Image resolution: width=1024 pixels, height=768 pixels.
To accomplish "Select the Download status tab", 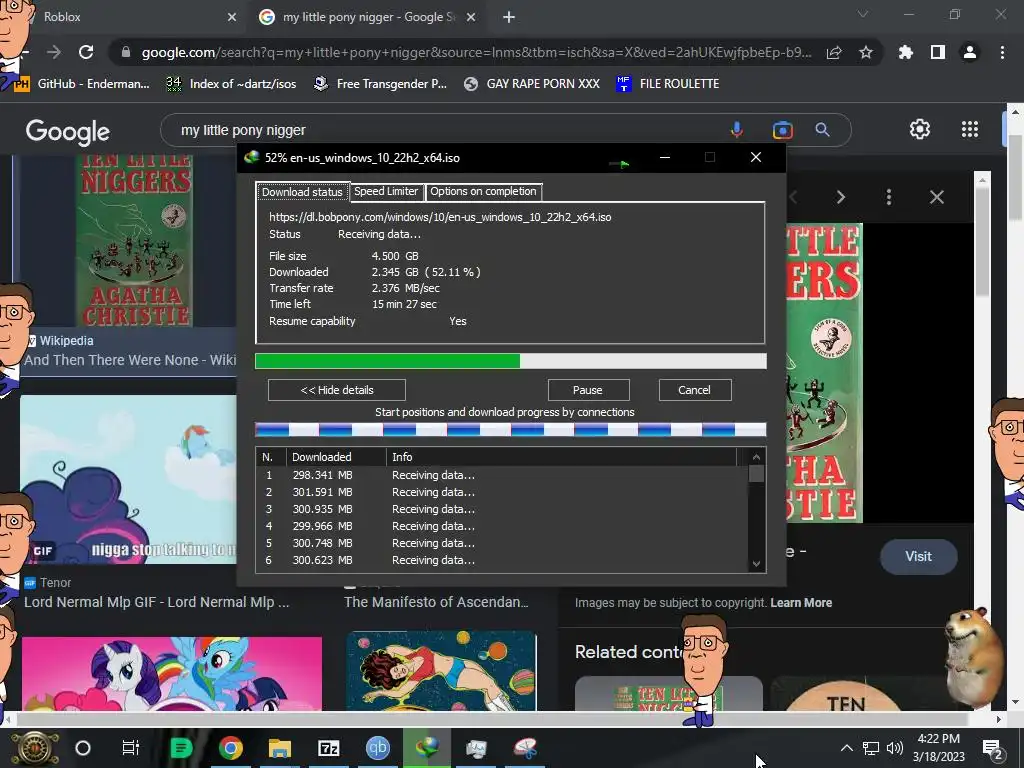I will pos(302,191).
